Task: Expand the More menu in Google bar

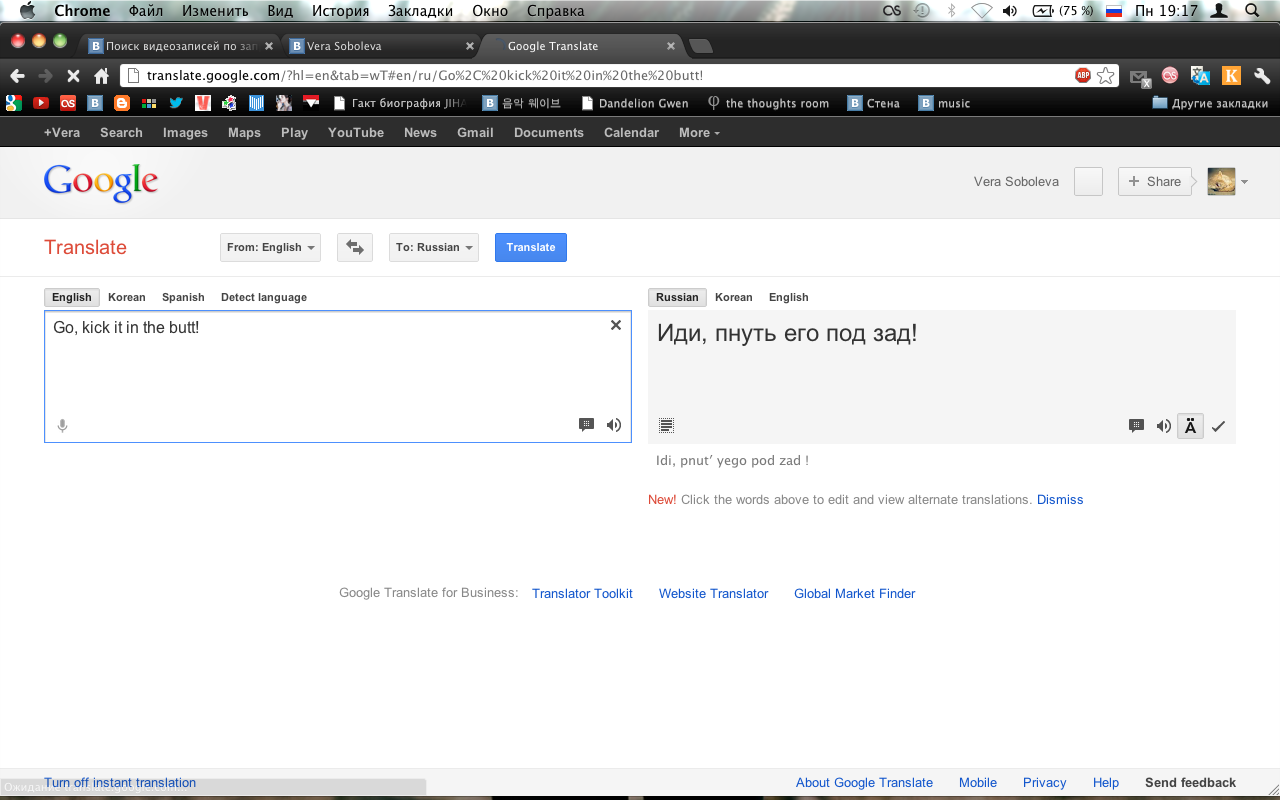Action: coord(699,132)
